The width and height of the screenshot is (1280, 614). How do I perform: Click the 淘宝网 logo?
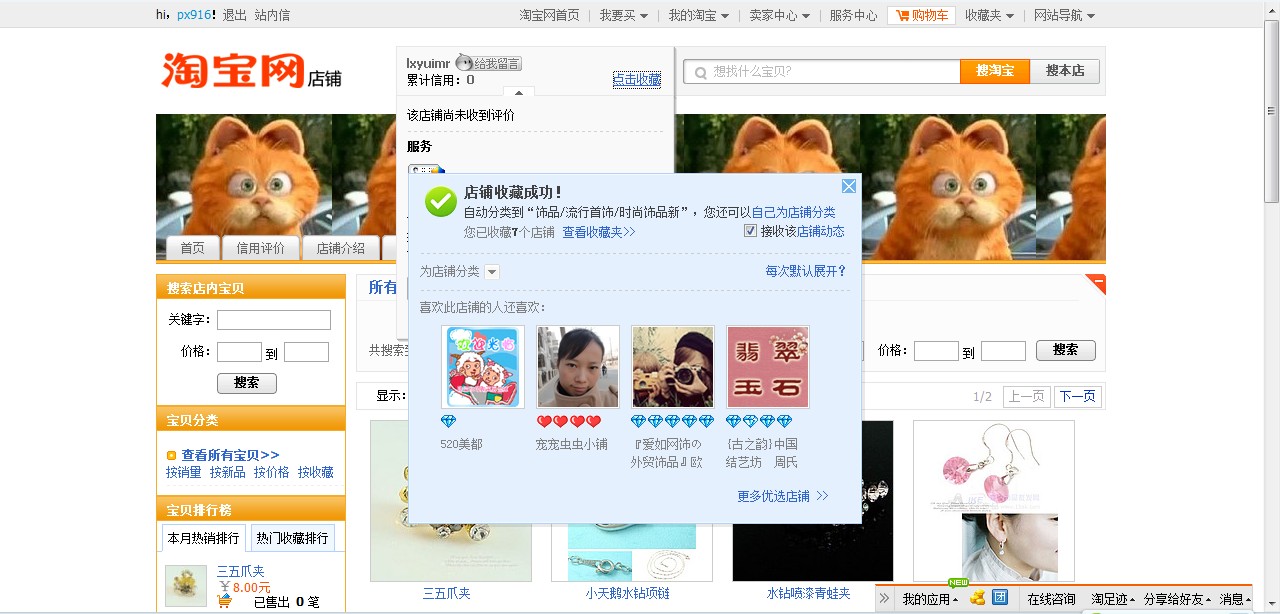tap(232, 71)
